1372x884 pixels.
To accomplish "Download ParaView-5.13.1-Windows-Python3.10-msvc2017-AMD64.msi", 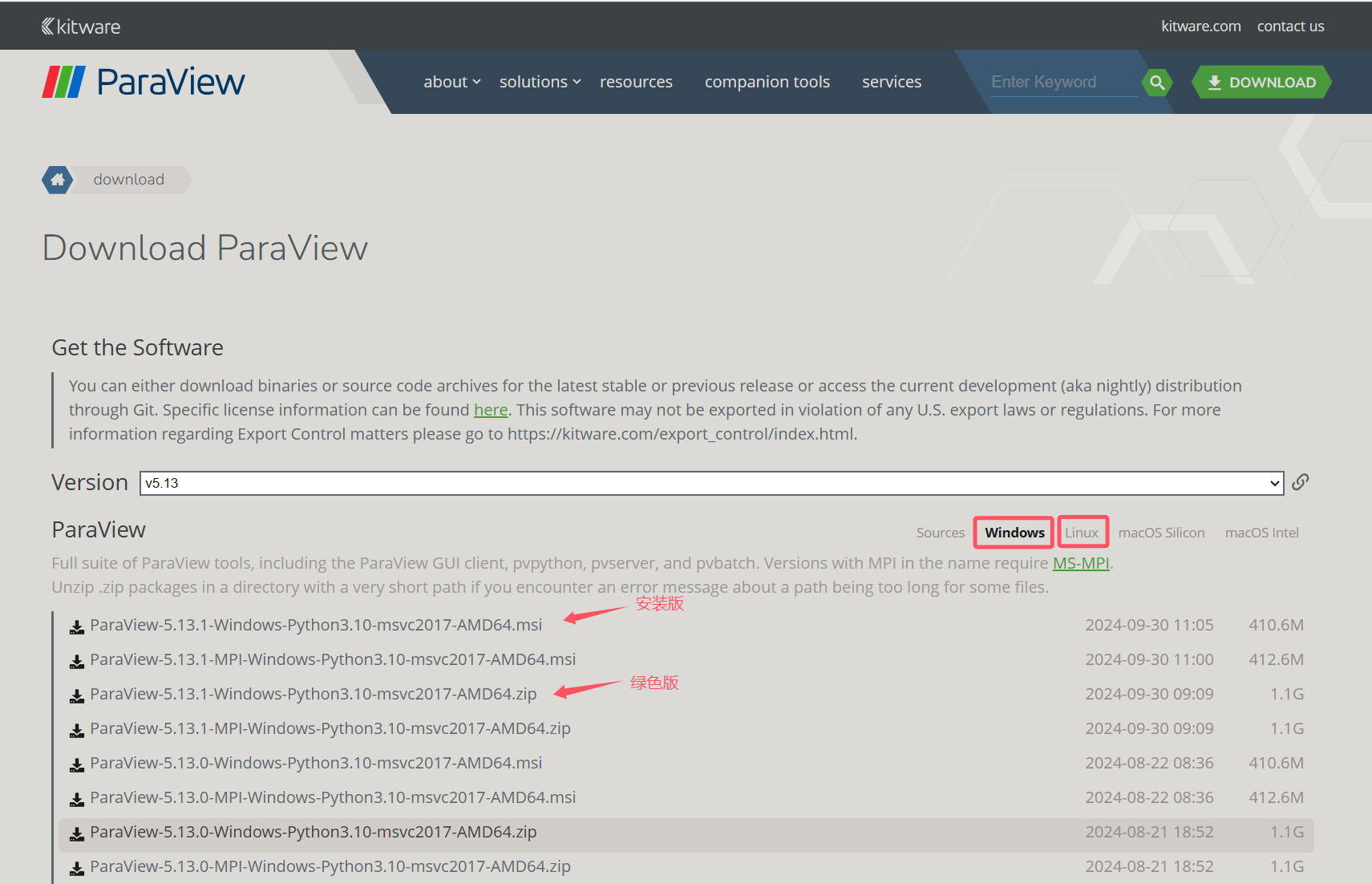I will [316, 625].
